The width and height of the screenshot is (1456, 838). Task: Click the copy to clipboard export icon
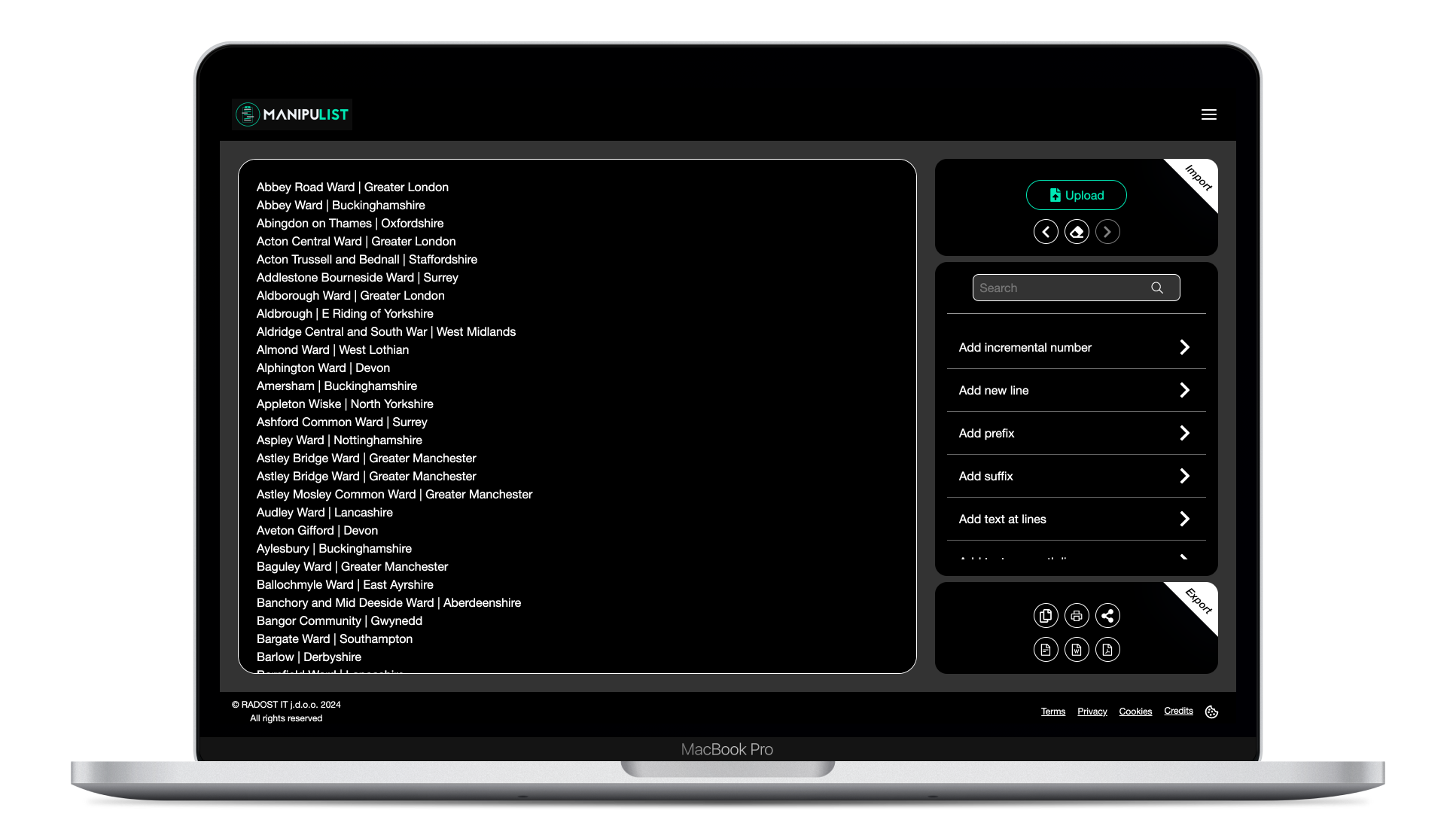pos(1045,615)
